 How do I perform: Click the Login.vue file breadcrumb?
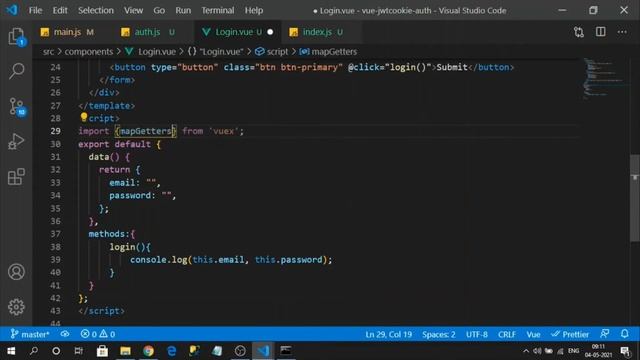[x=157, y=51]
